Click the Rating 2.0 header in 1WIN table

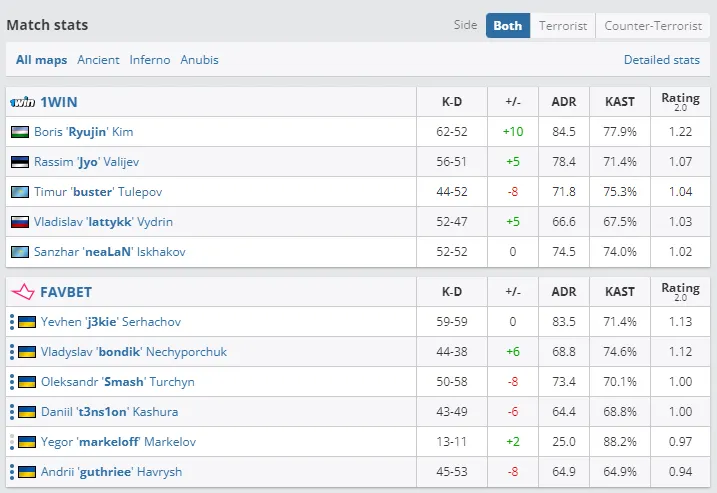[x=680, y=102]
